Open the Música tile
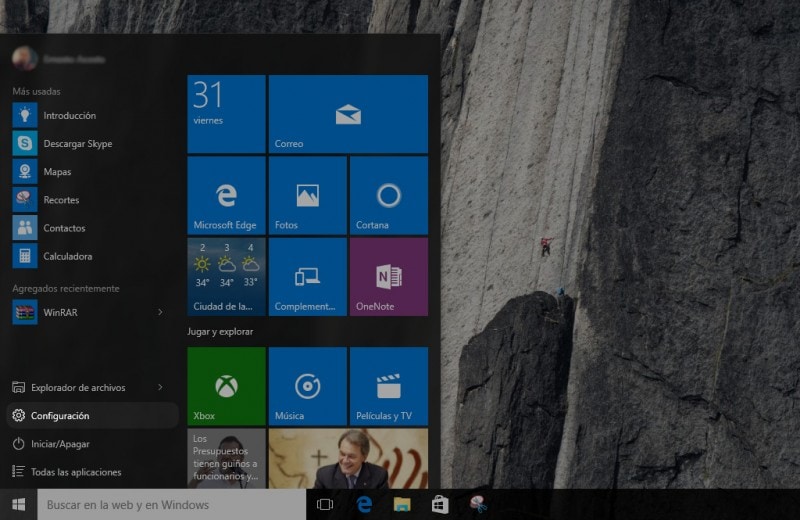This screenshot has height=520, width=800. [308, 386]
